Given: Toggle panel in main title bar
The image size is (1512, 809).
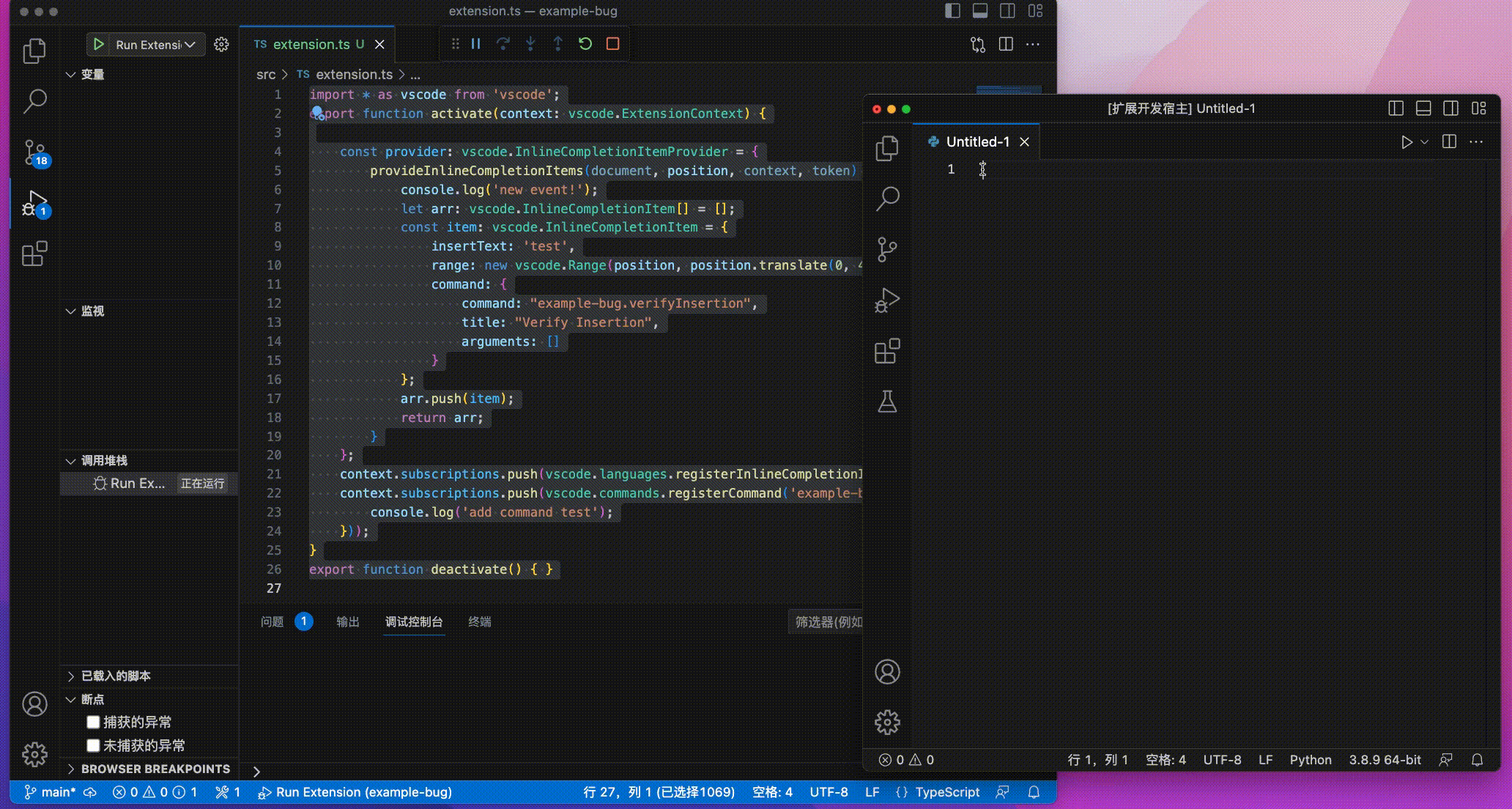Looking at the screenshot, I should (980, 11).
